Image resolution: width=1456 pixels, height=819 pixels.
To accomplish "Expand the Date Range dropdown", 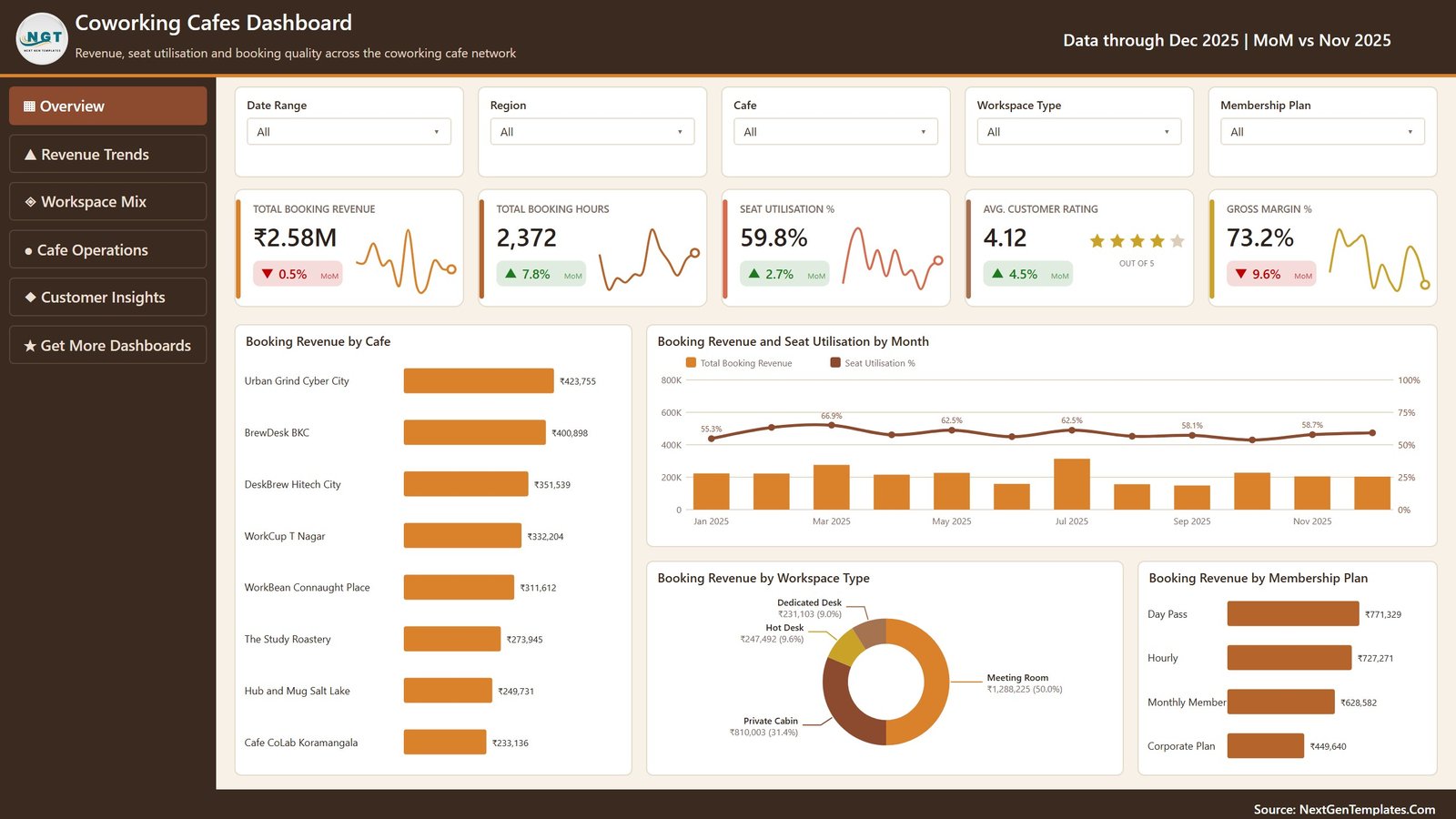I will tap(349, 132).
